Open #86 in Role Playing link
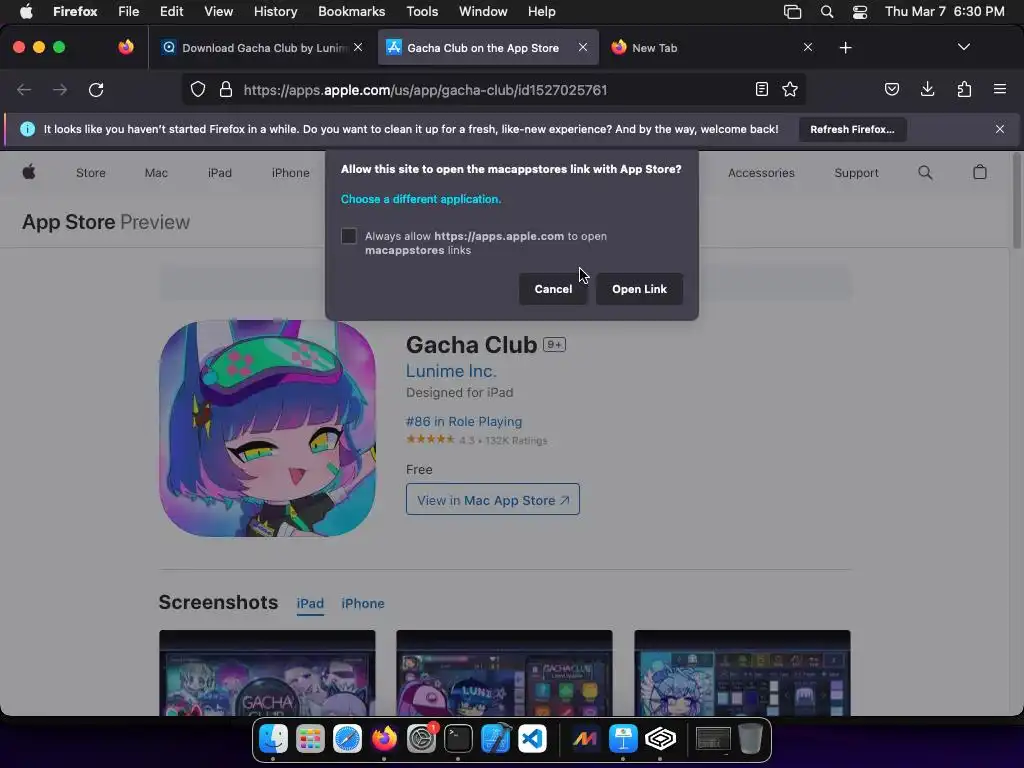The width and height of the screenshot is (1024, 768). pyautogui.click(x=464, y=422)
